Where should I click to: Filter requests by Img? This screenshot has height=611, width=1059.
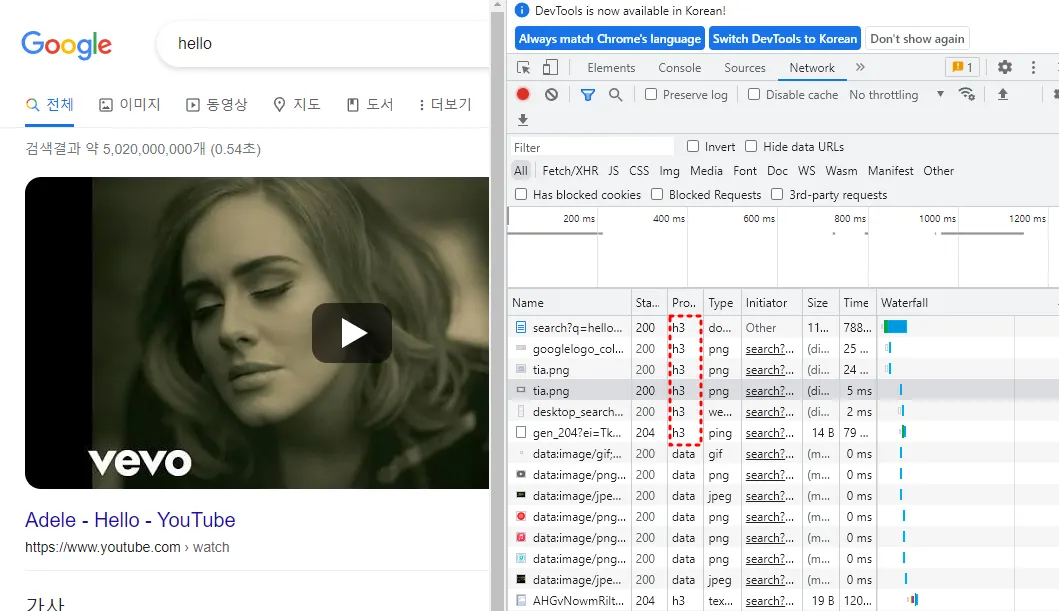669,171
